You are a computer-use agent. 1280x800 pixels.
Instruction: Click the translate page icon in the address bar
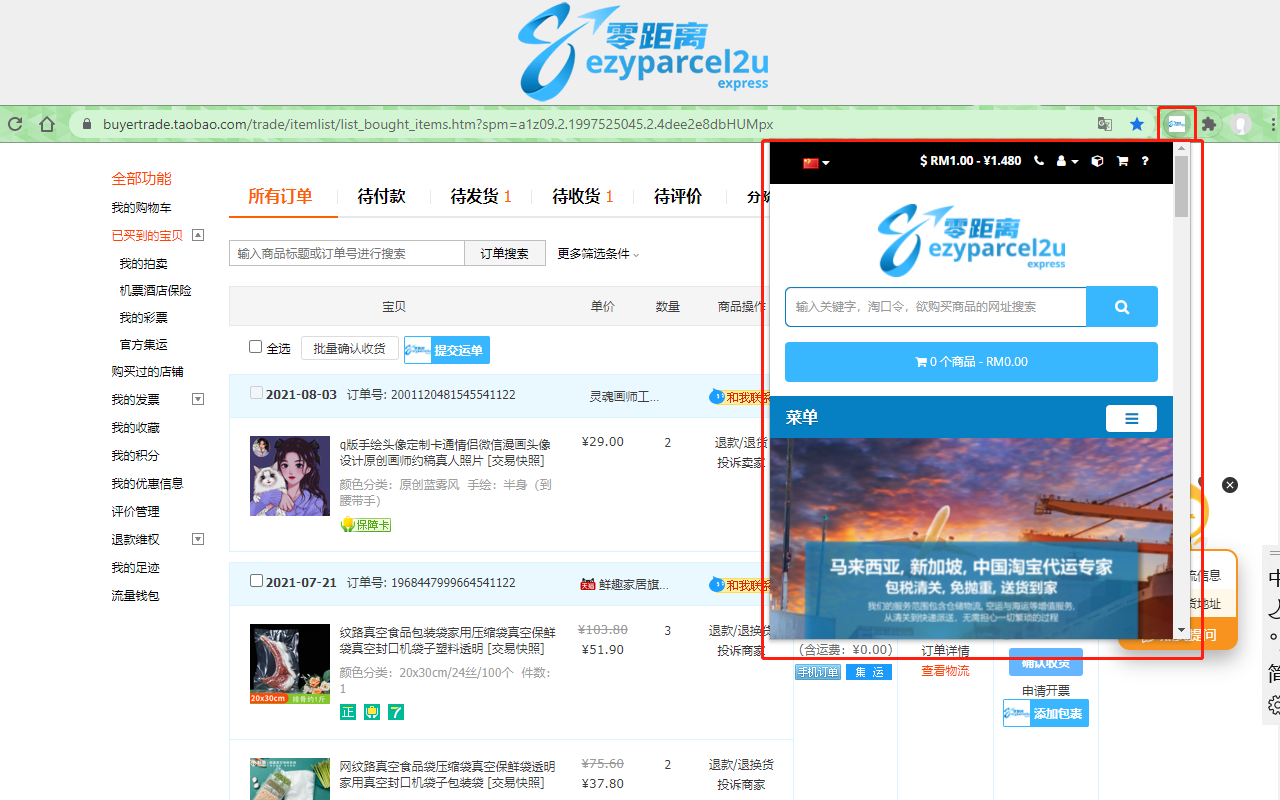[1105, 125]
